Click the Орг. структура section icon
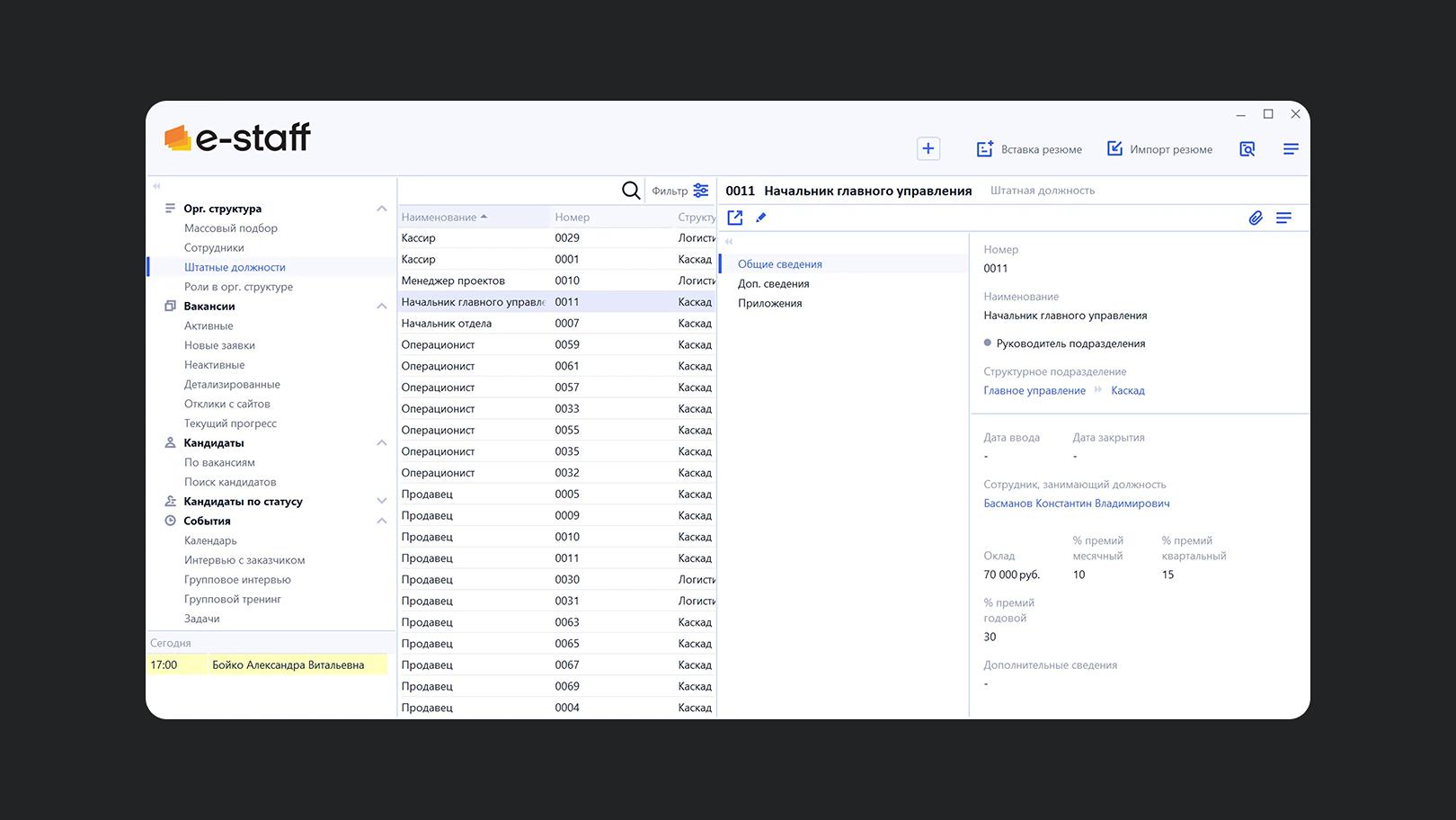 click(x=170, y=209)
